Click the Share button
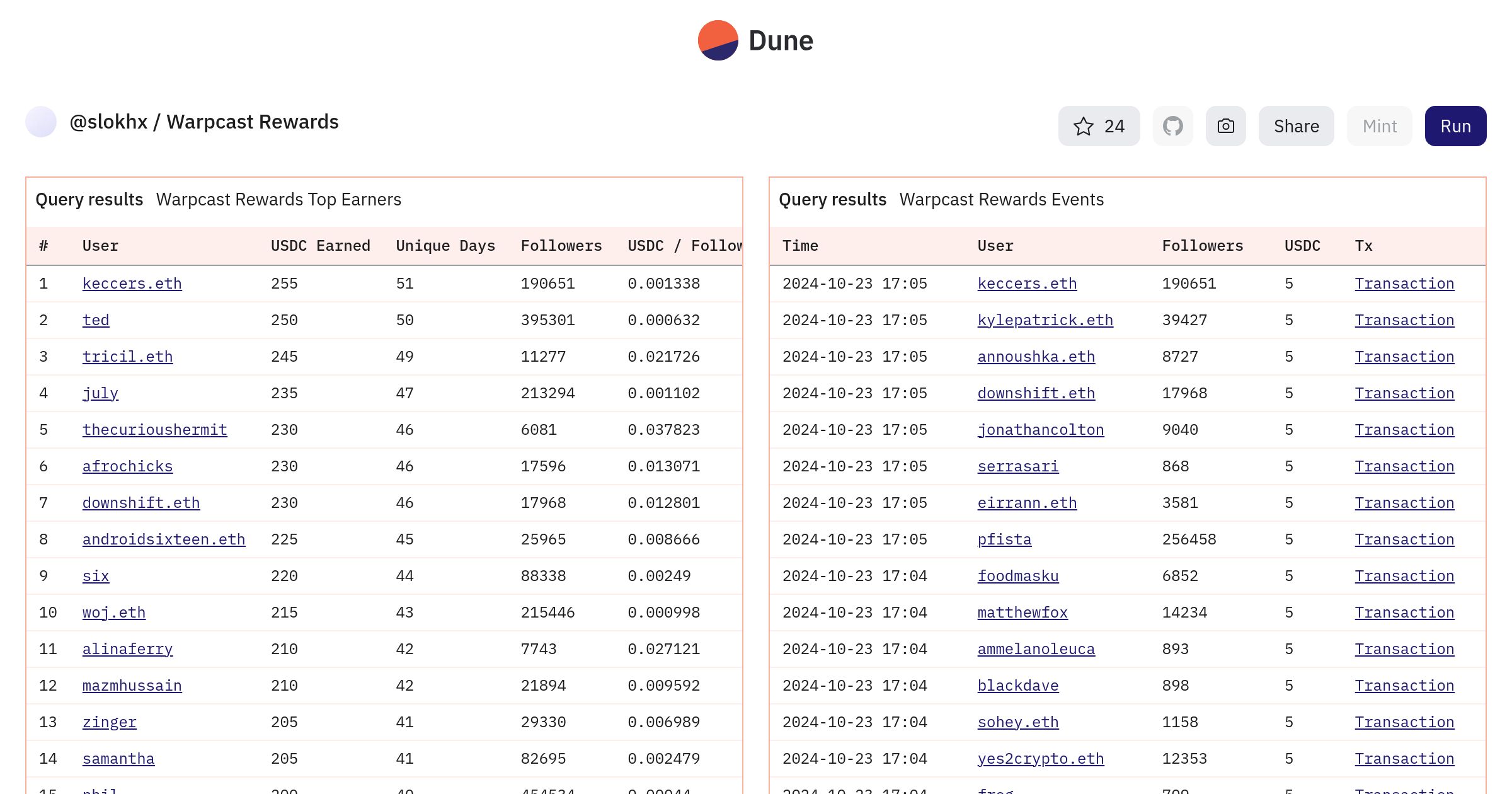1512x794 pixels. 1296,126
